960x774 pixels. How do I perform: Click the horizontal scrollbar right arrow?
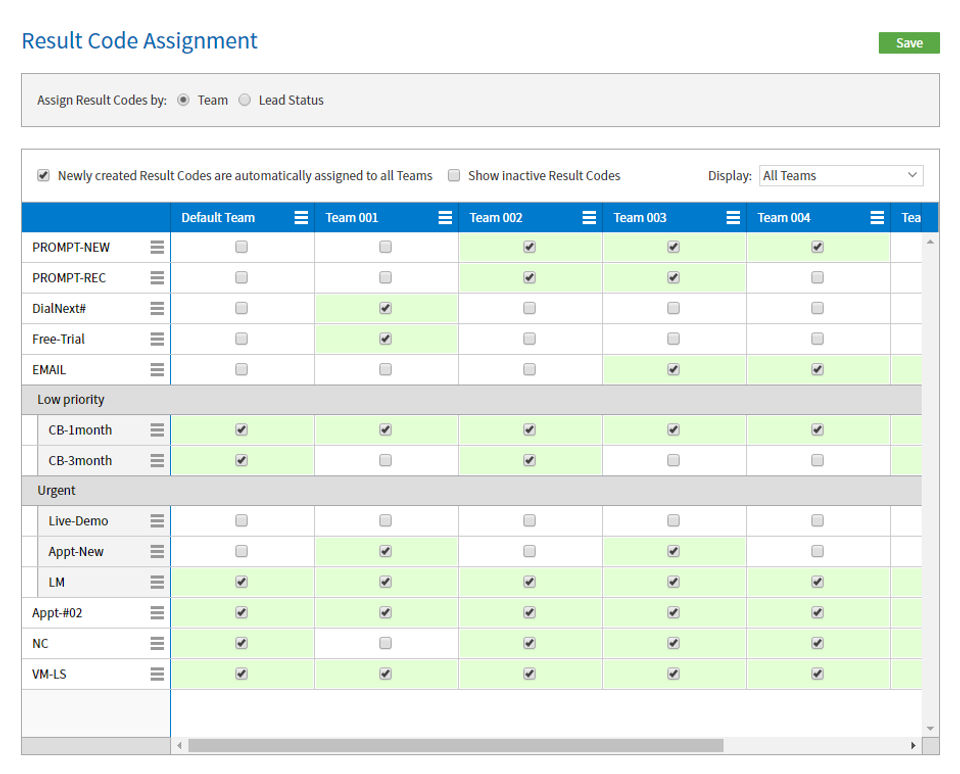(913, 746)
